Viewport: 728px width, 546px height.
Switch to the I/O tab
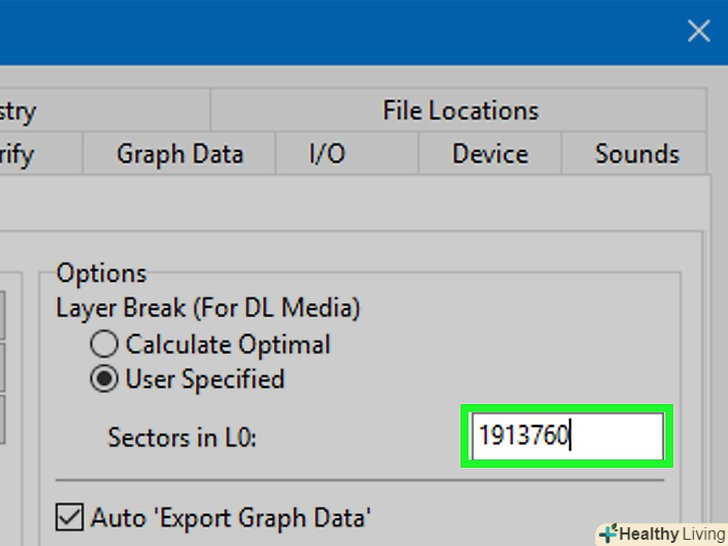(x=327, y=154)
